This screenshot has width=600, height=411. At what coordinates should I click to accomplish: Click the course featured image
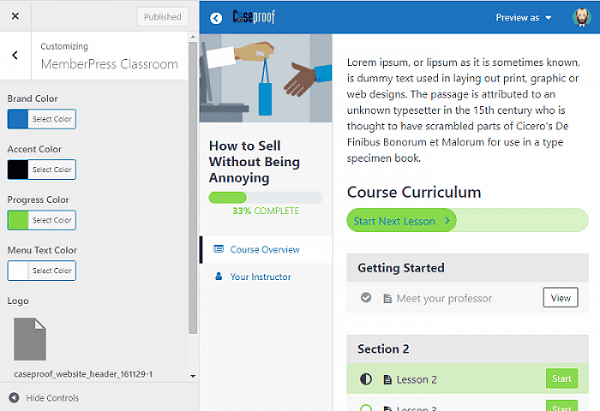point(266,78)
